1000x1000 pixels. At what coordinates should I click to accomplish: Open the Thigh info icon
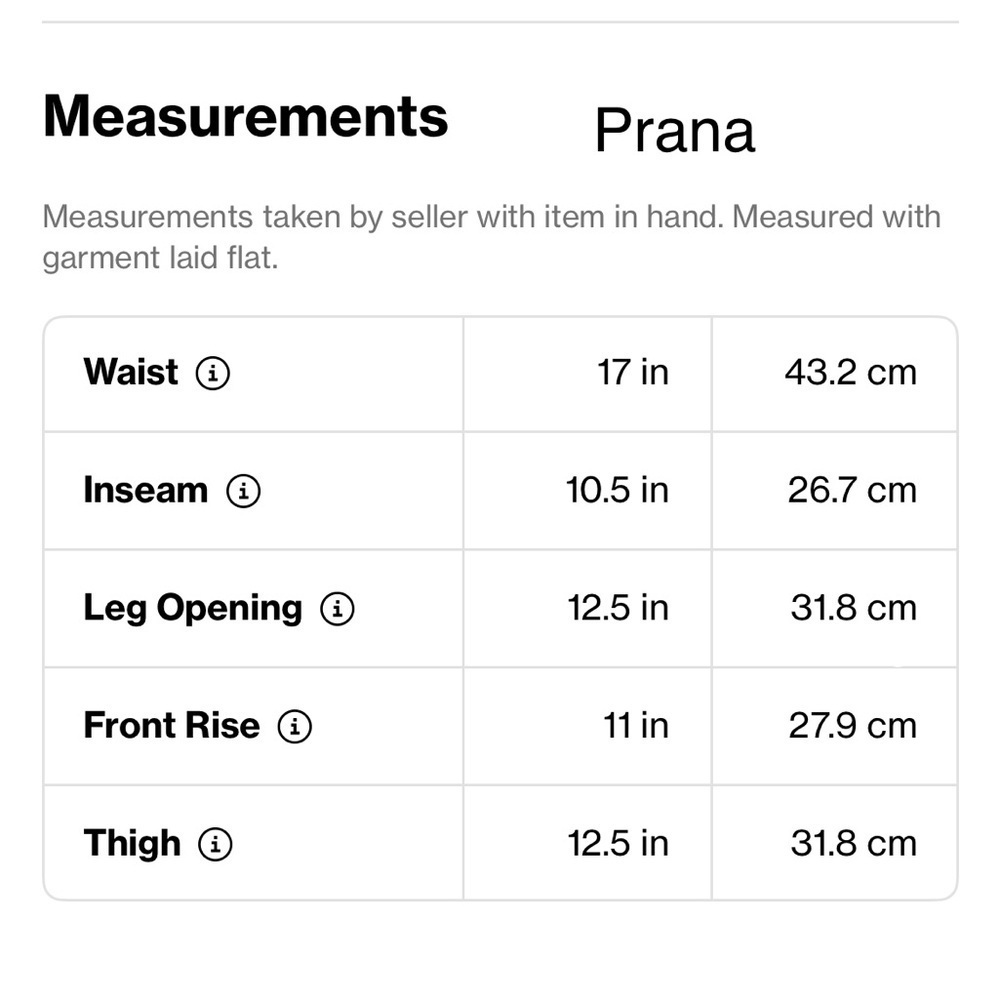point(215,844)
